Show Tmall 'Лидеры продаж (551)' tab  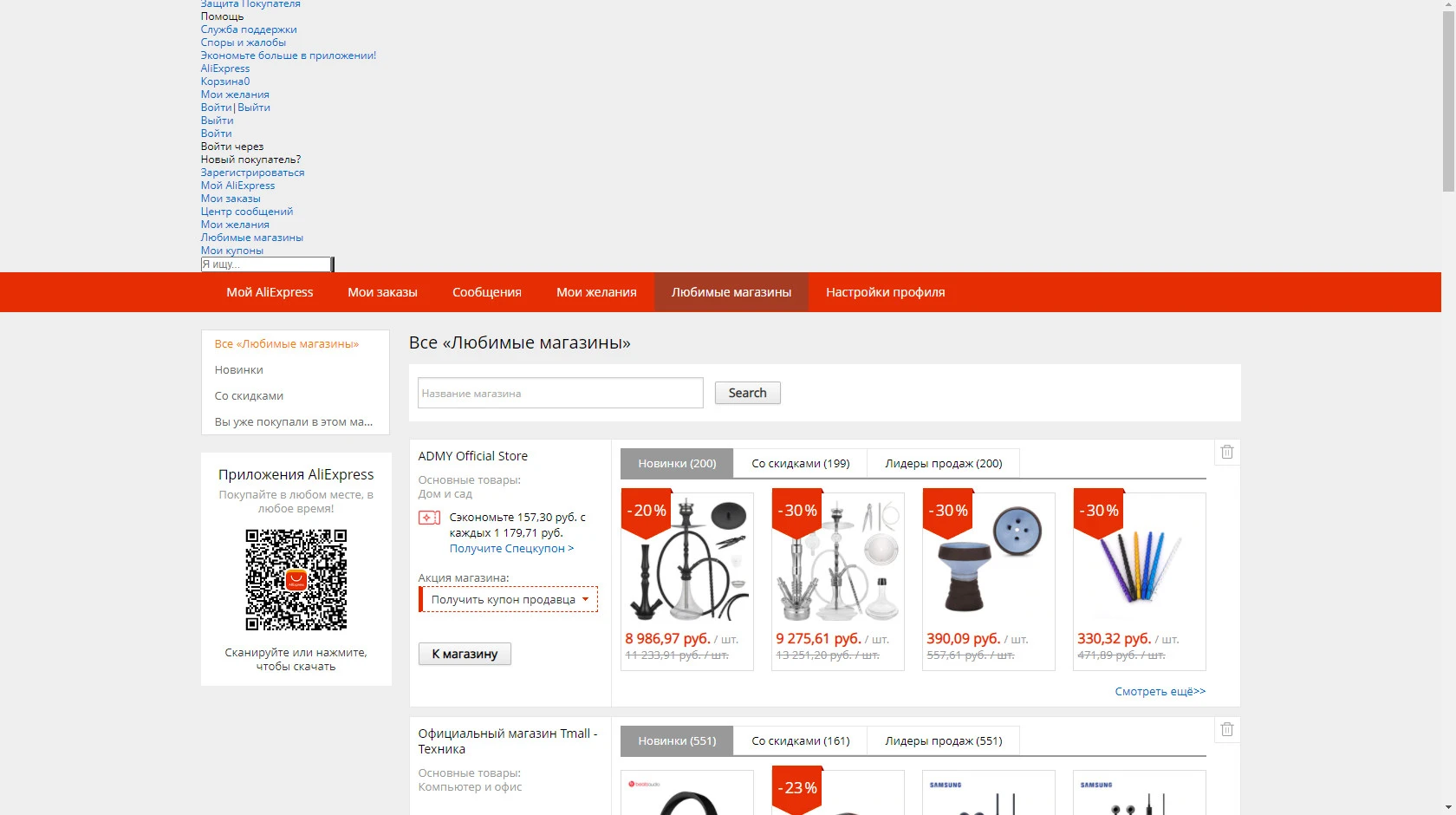[944, 740]
